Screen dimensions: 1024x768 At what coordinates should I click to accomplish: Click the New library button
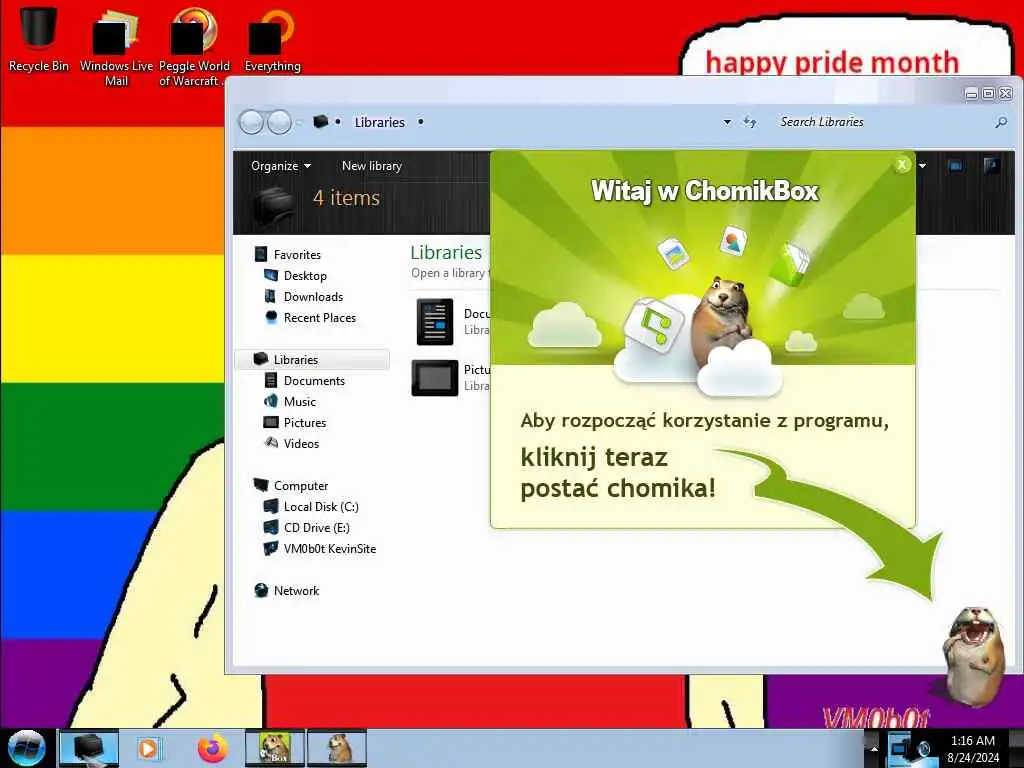coord(372,166)
